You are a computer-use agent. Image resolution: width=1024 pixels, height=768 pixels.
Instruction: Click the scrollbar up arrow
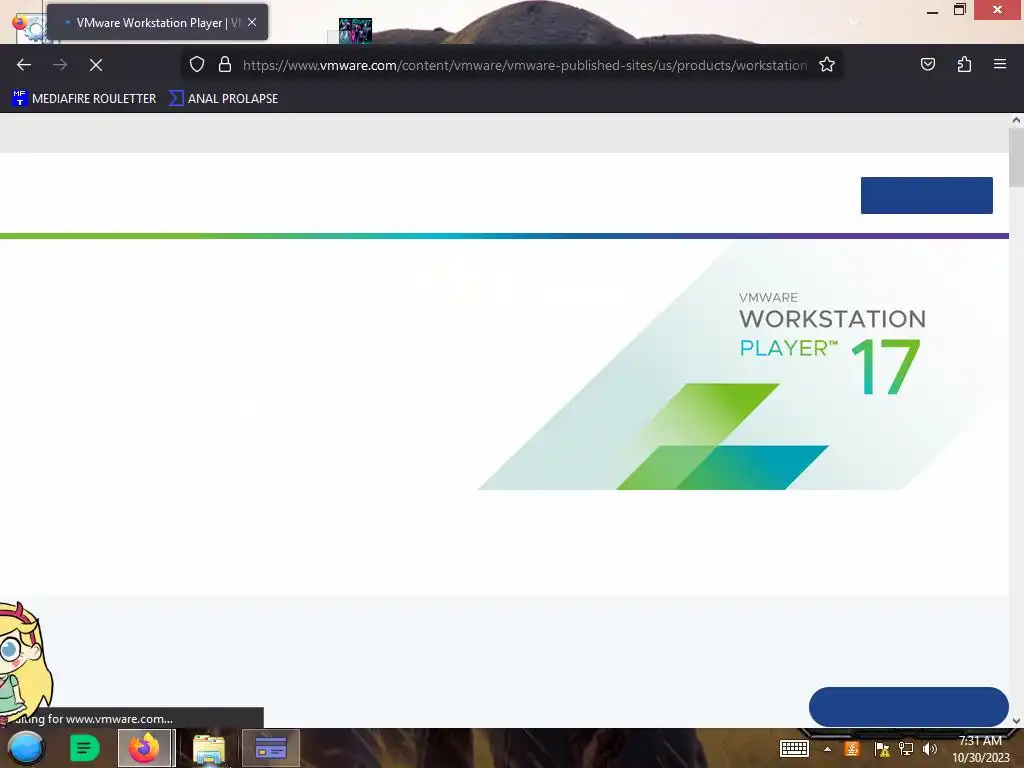tap(1016, 120)
